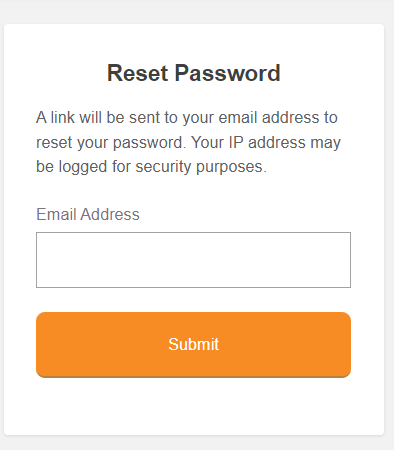Click the white Submit text on button
The width and height of the screenshot is (394, 450).
pyautogui.click(x=193, y=344)
